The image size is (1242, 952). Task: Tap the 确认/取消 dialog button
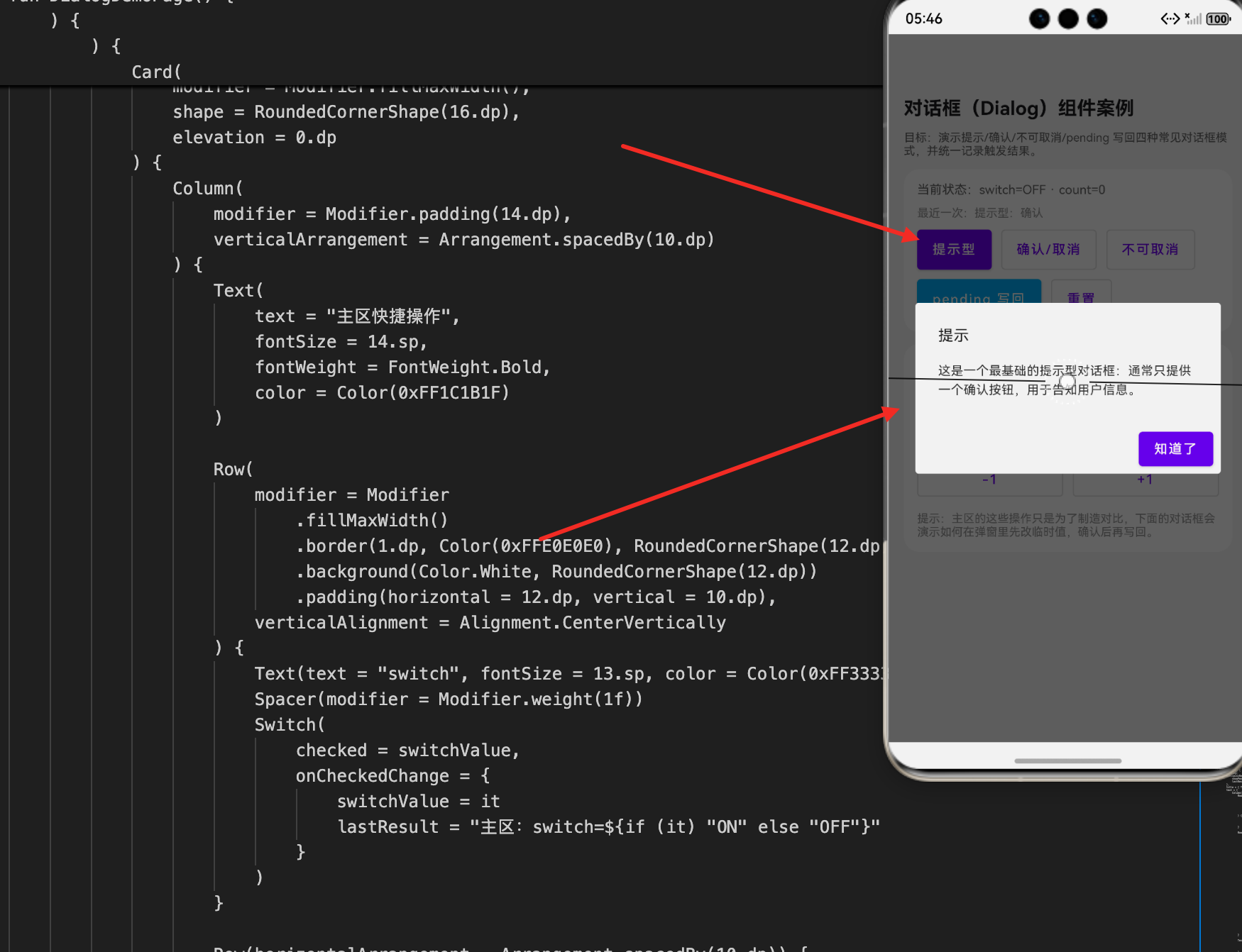[x=1048, y=249]
